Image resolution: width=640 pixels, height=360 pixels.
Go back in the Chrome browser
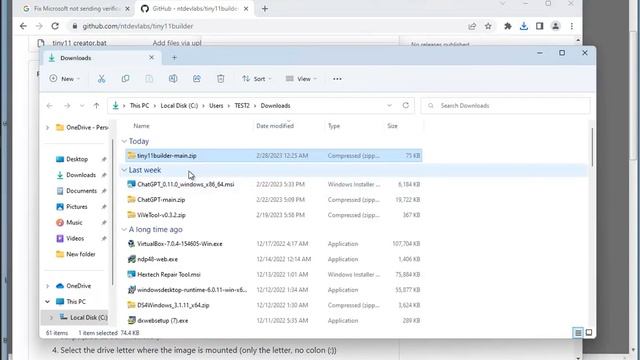(x=23, y=26)
